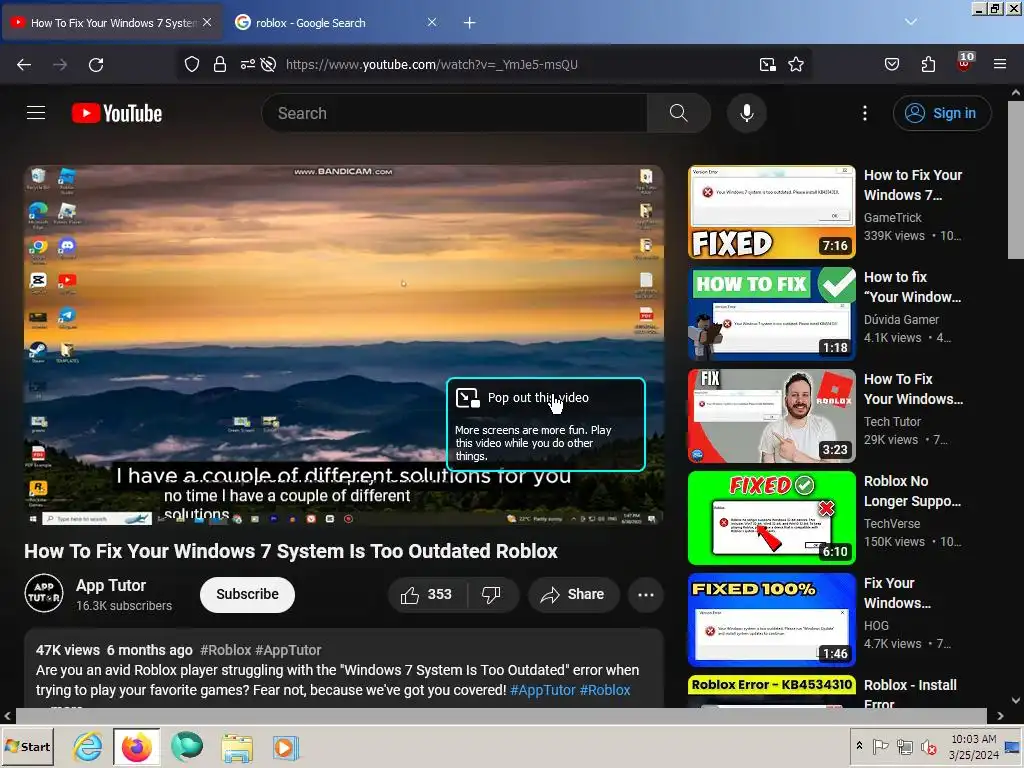Open the site permissions icon in address bar
Image resolution: width=1024 pixels, height=768 pixels.
(248, 64)
